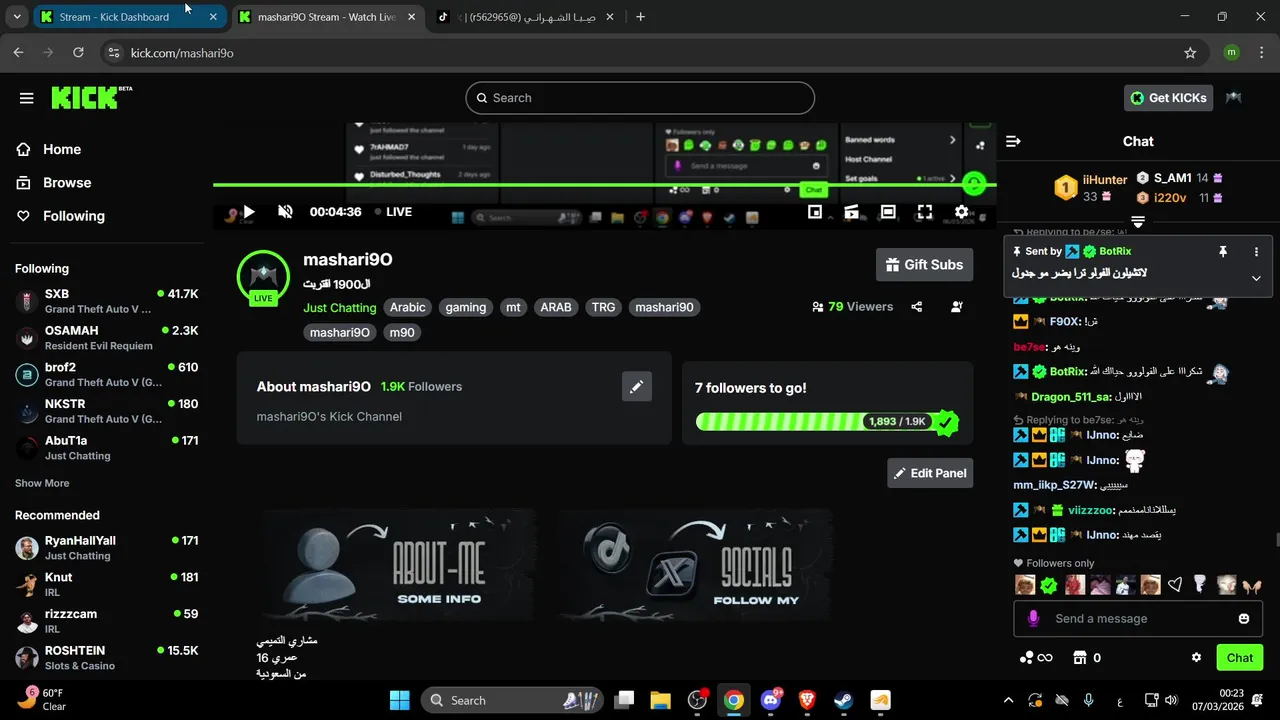Send message with green Chat button
The image size is (1280, 720).
(x=1239, y=657)
